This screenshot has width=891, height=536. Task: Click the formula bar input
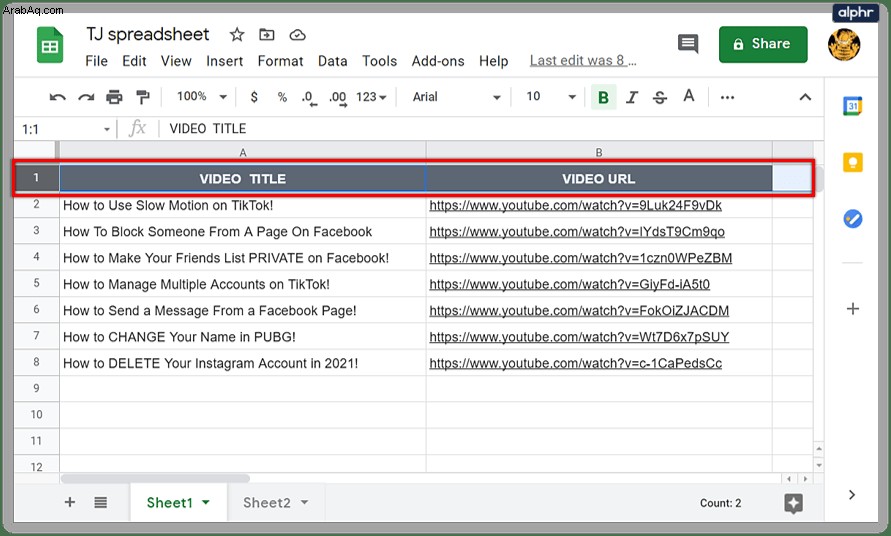(492, 128)
